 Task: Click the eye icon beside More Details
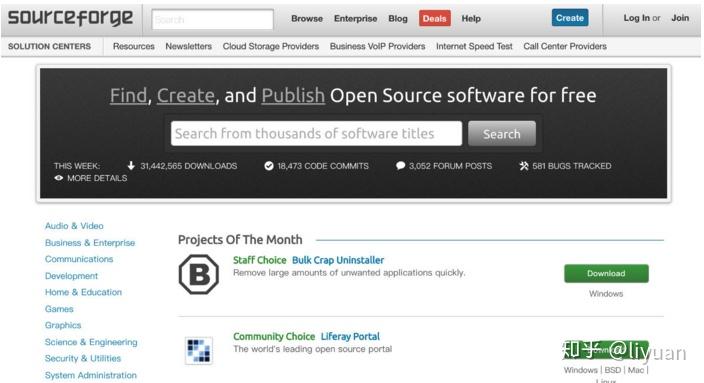pyautogui.click(x=59, y=178)
